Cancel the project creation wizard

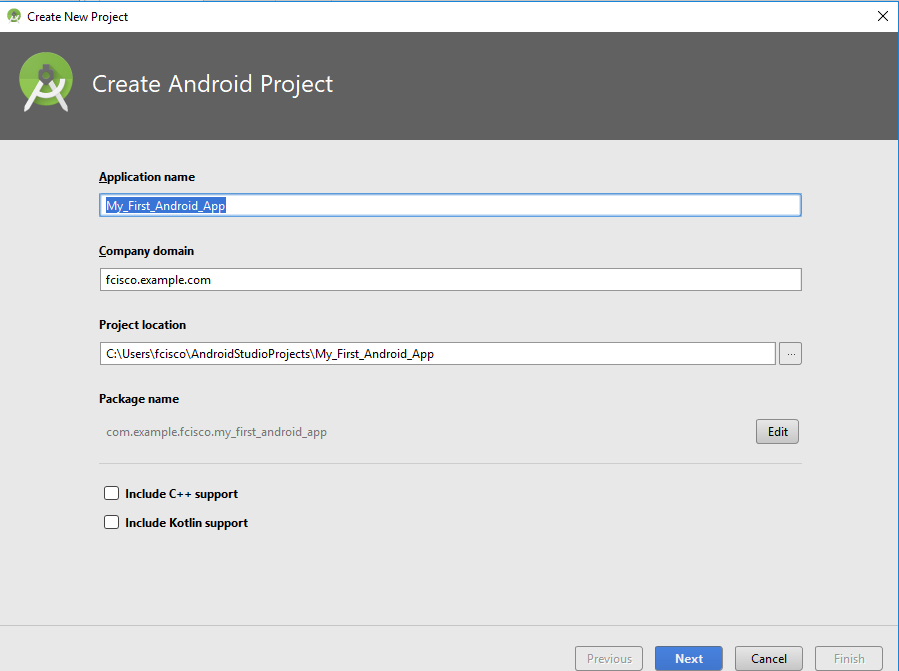(x=768, y=658)
